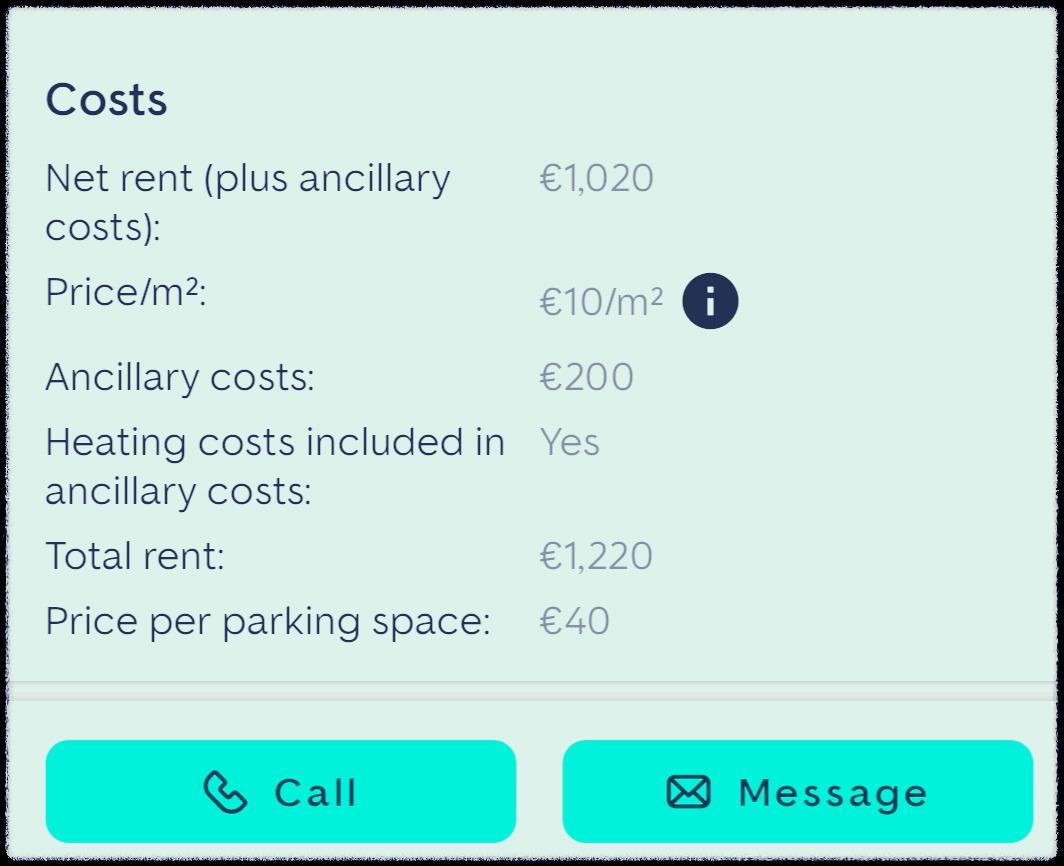Click the Costs section heading

coord(107,100)
